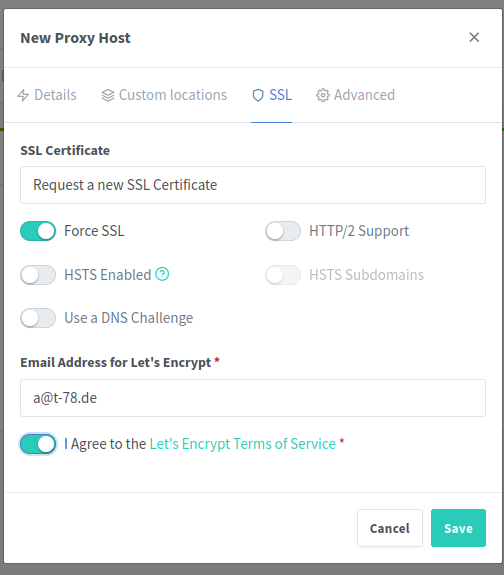Close the New Proxy Host dialog
Viewport: 504px width, 575px height.
tap(474, 37)
